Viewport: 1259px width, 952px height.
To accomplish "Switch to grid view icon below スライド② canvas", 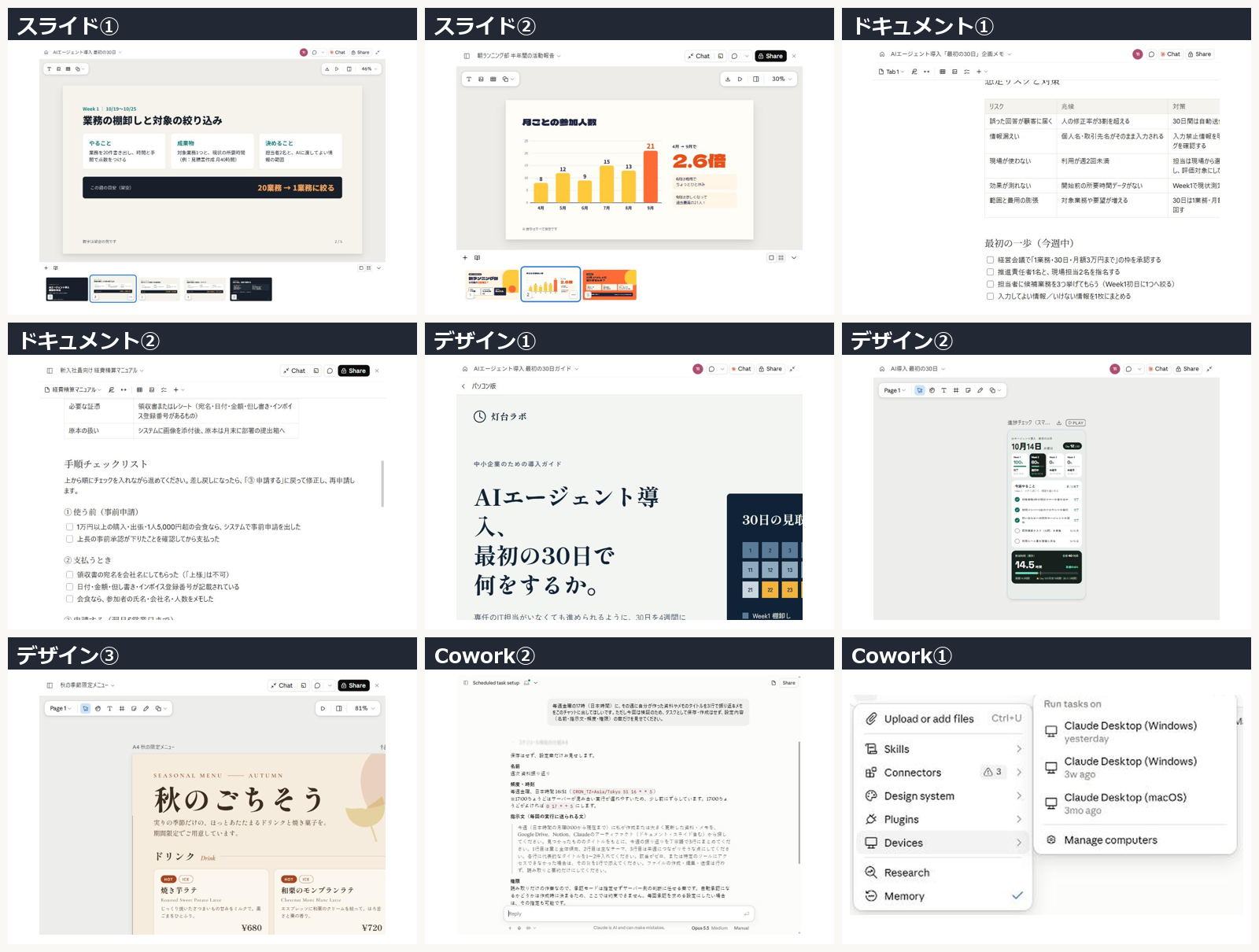I will [781, 257].
